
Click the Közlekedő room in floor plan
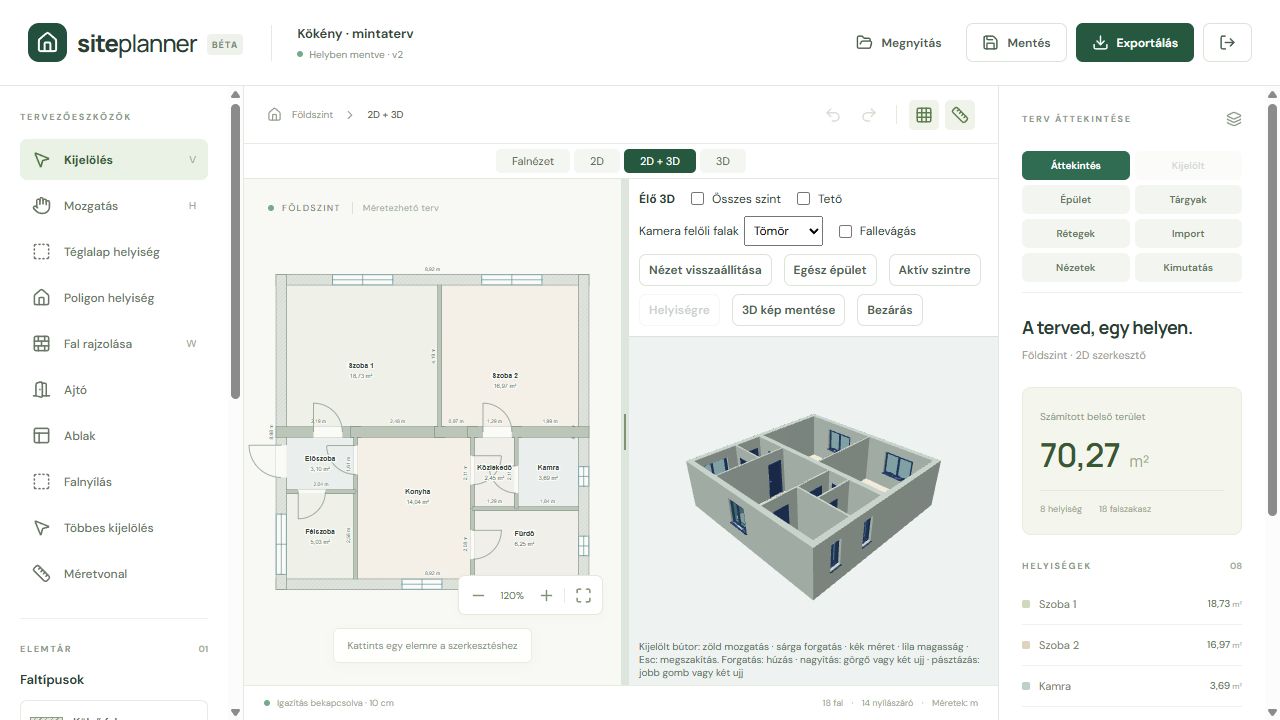pos(494,472)
